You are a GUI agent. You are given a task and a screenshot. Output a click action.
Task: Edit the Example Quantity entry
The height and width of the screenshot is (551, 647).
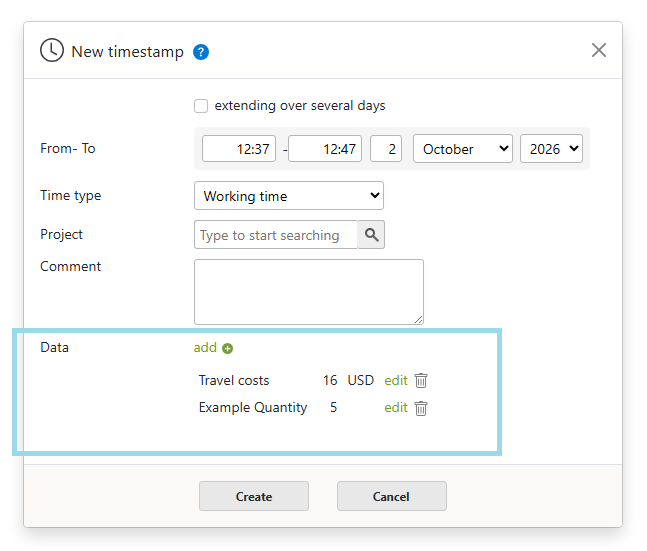point(396,408)
